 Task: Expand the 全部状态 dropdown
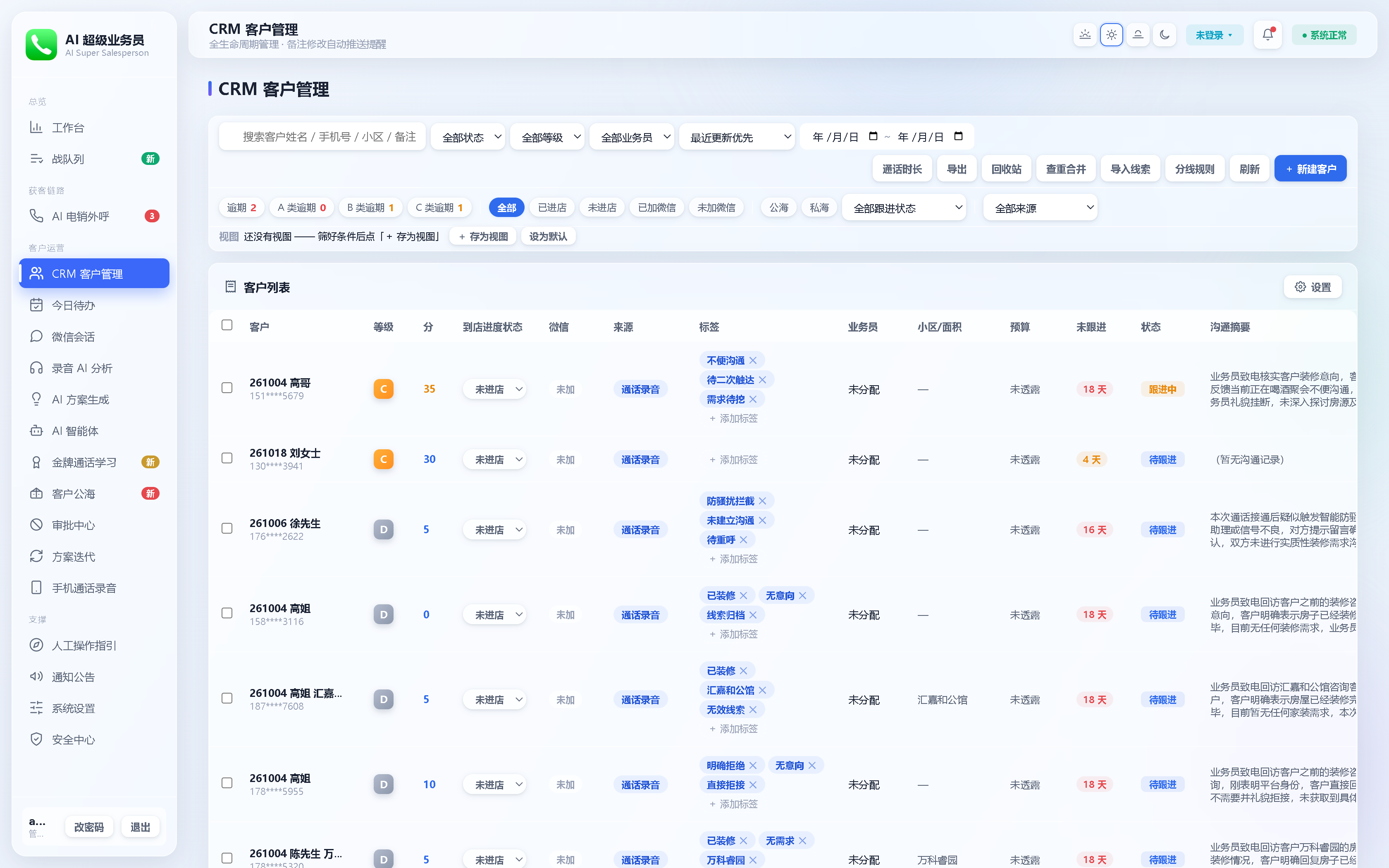coord(468,137)
